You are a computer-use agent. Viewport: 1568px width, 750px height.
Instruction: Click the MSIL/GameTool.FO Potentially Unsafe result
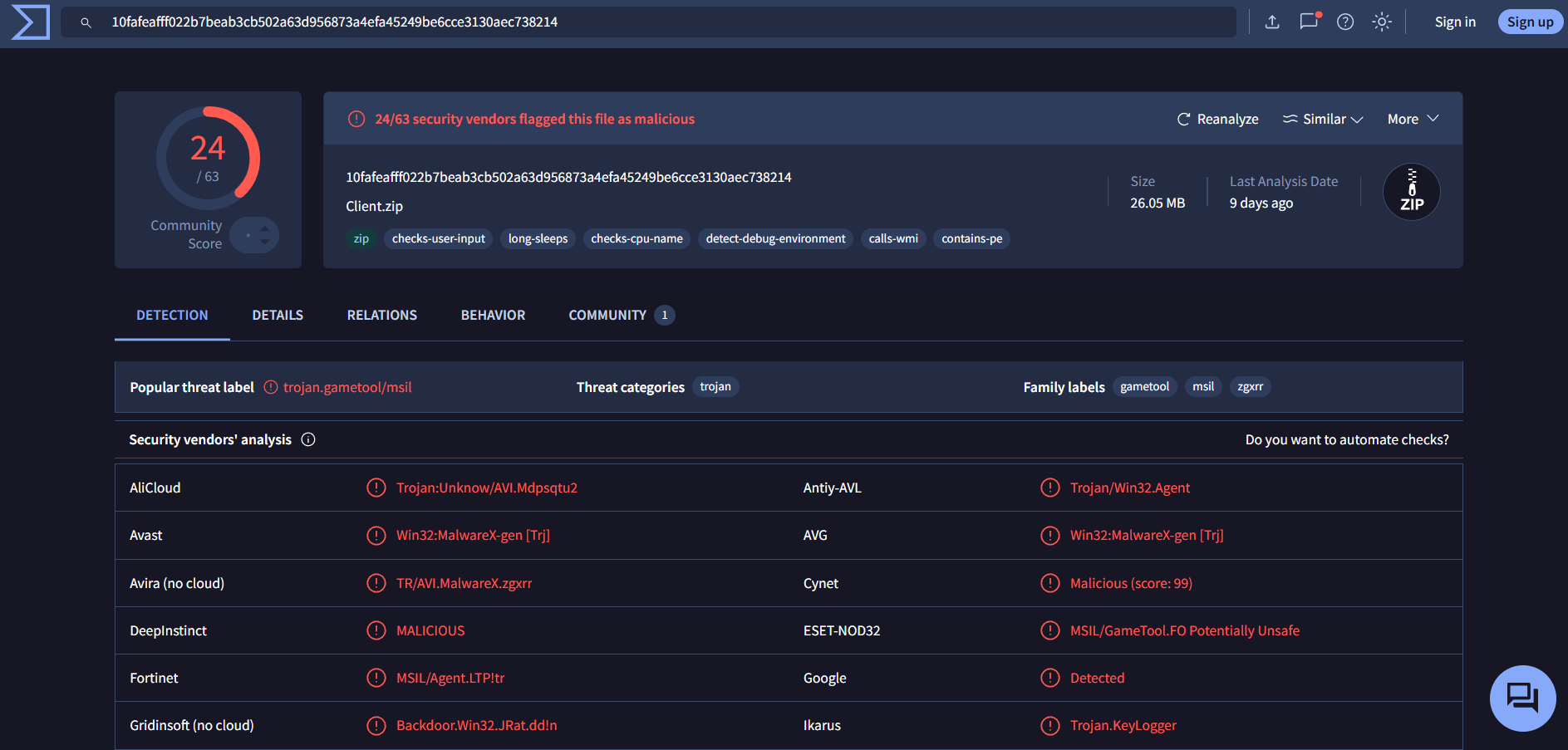[x=1185, y=630]
